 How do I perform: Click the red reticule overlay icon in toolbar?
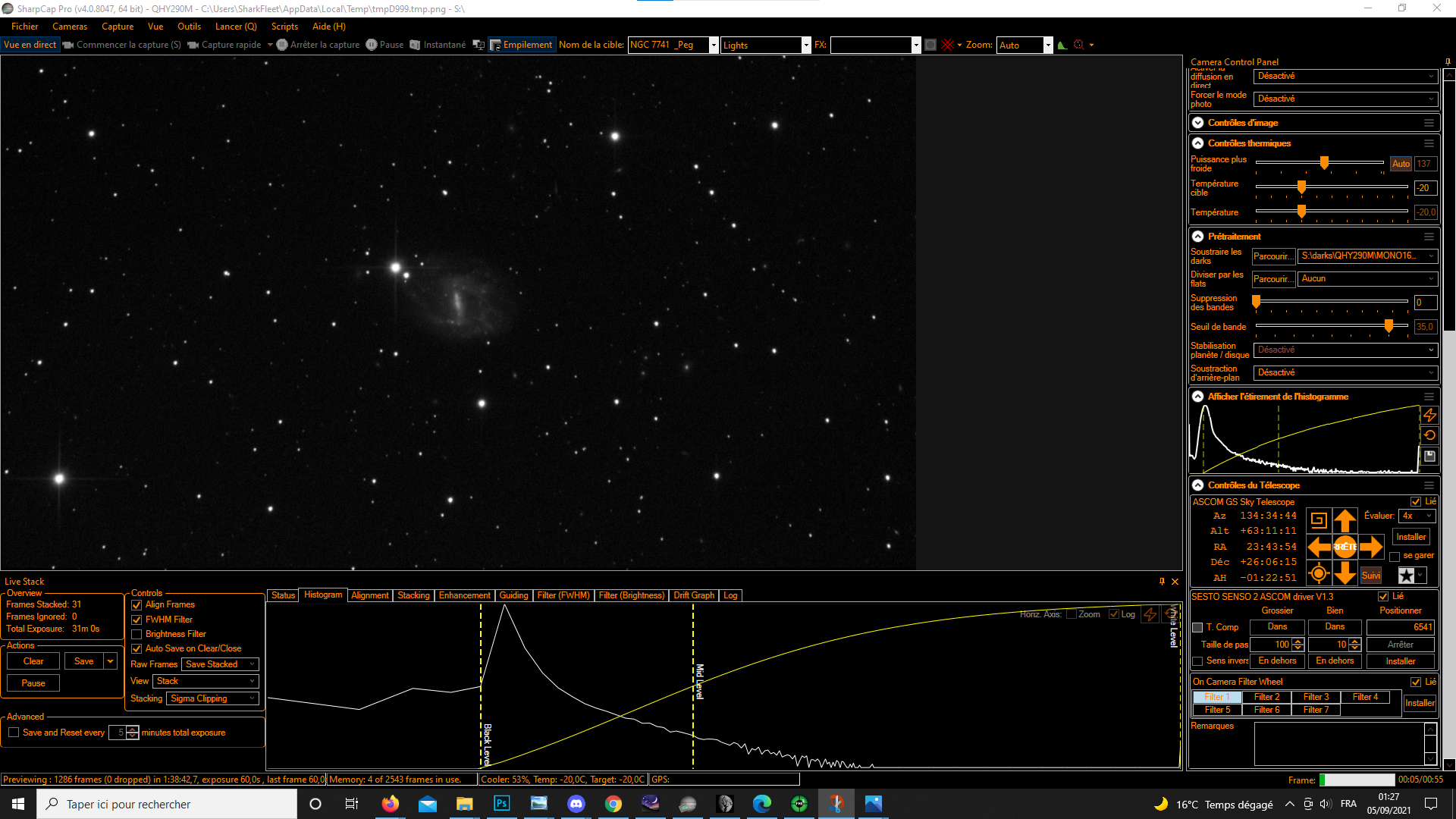pos(947,45)
